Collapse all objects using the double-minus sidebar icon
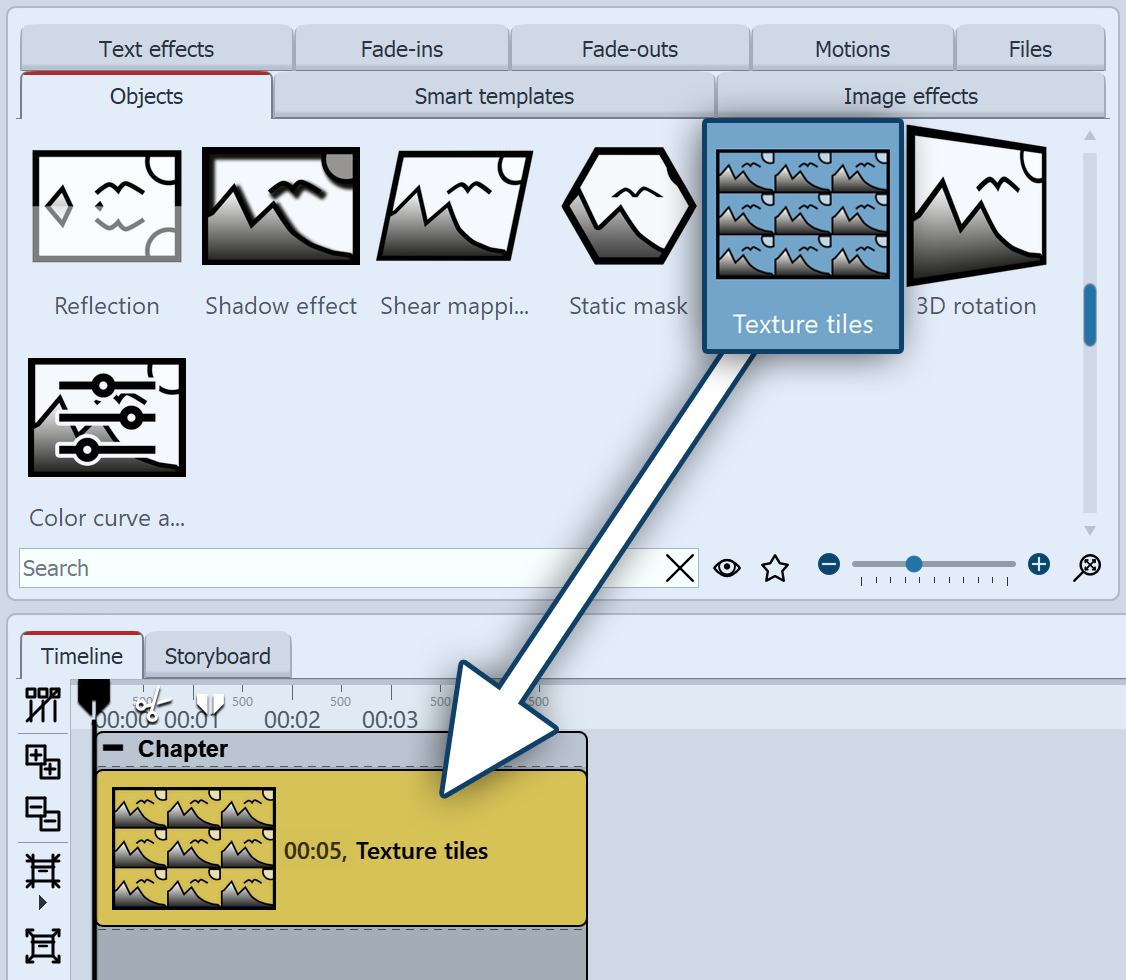The height and width of the screenshot is (980, 1126). tap(45, 815)
